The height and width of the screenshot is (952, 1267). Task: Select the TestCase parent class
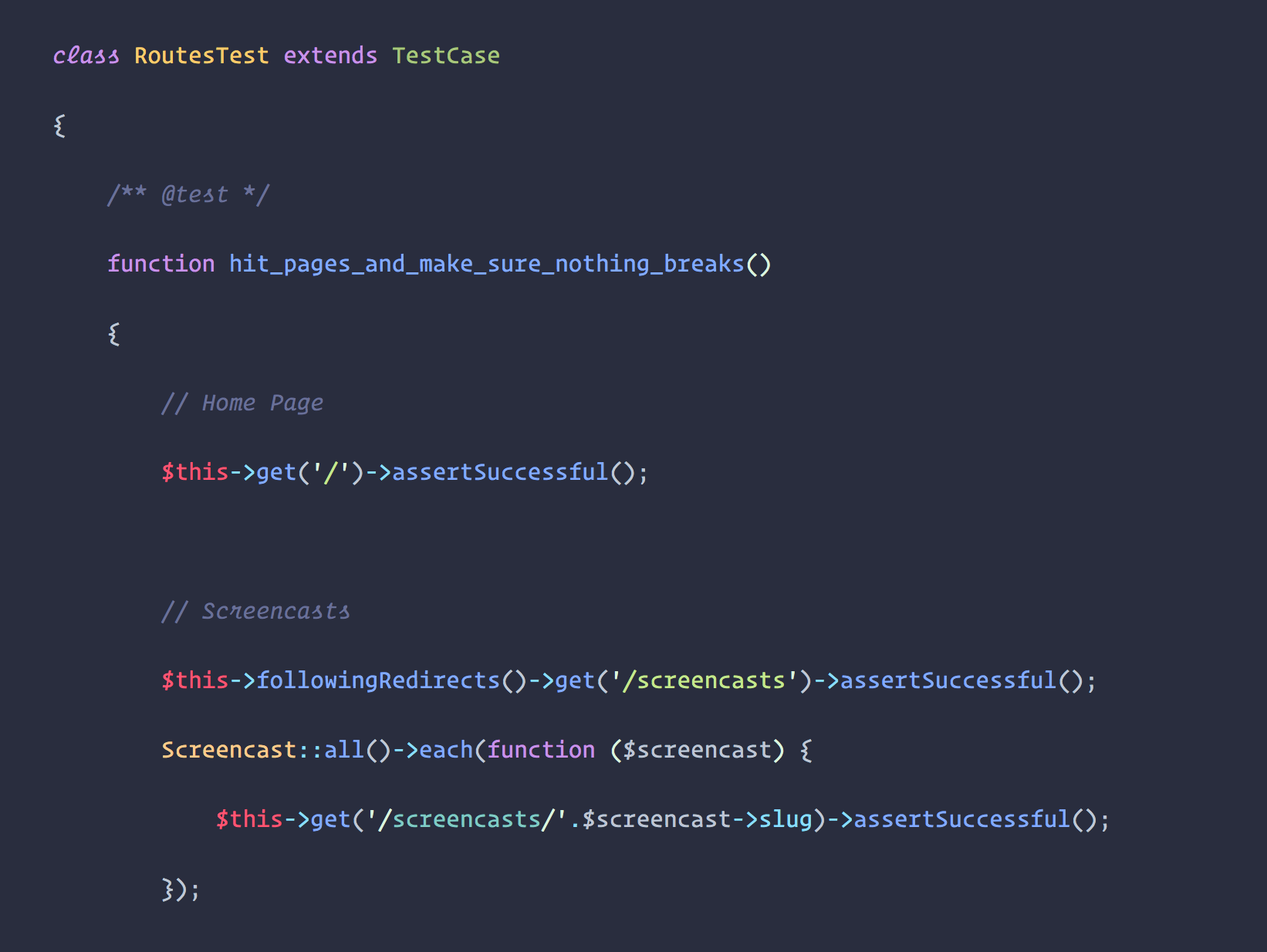pos(446,56)
